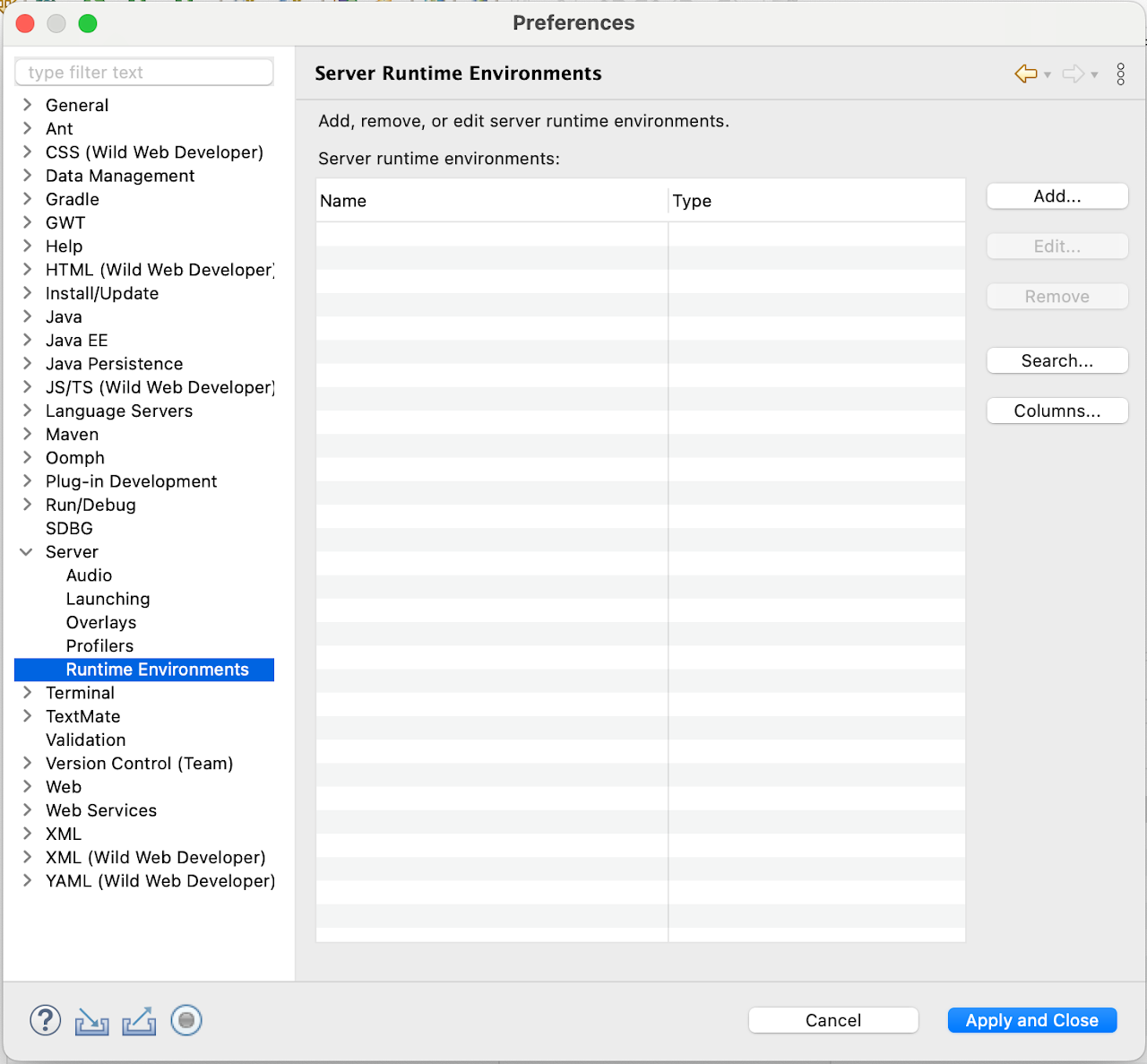Select the Help preferences item
The width and height of the screenshot is (1147, 1064).
pyautogui.click(x=64, y=246)
